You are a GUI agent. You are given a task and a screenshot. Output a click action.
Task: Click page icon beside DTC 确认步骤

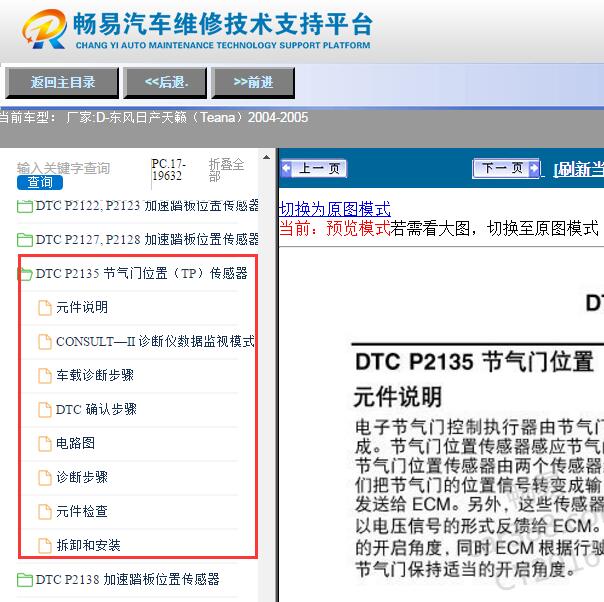45,409
